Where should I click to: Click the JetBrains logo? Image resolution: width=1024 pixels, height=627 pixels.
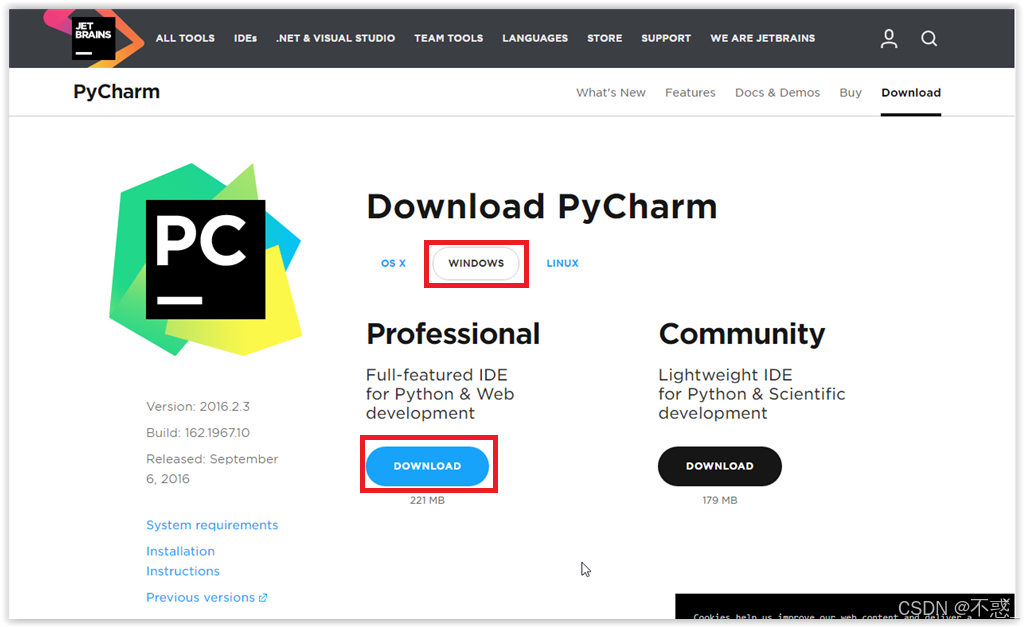[93, 38]
